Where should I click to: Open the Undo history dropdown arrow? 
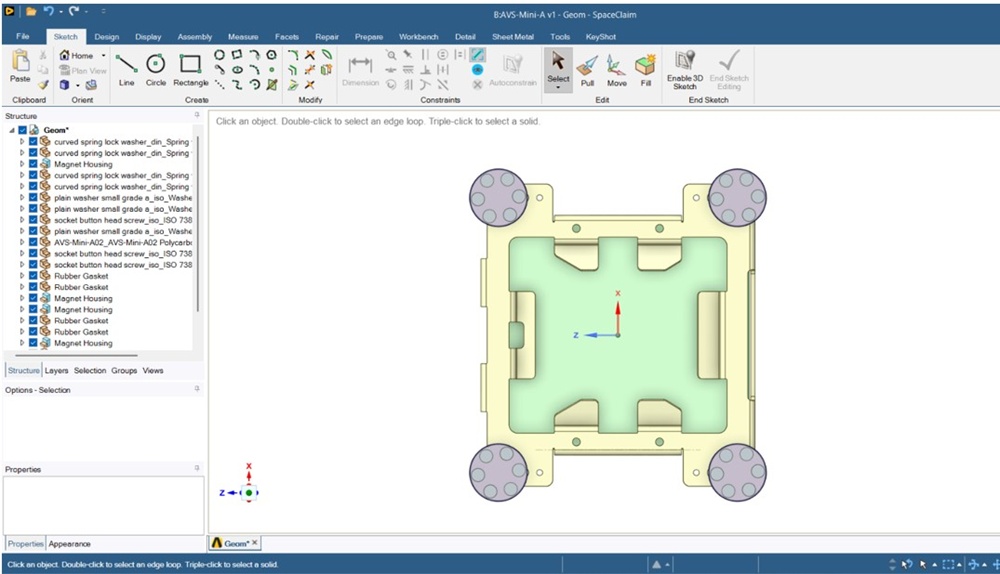point(61,11)
